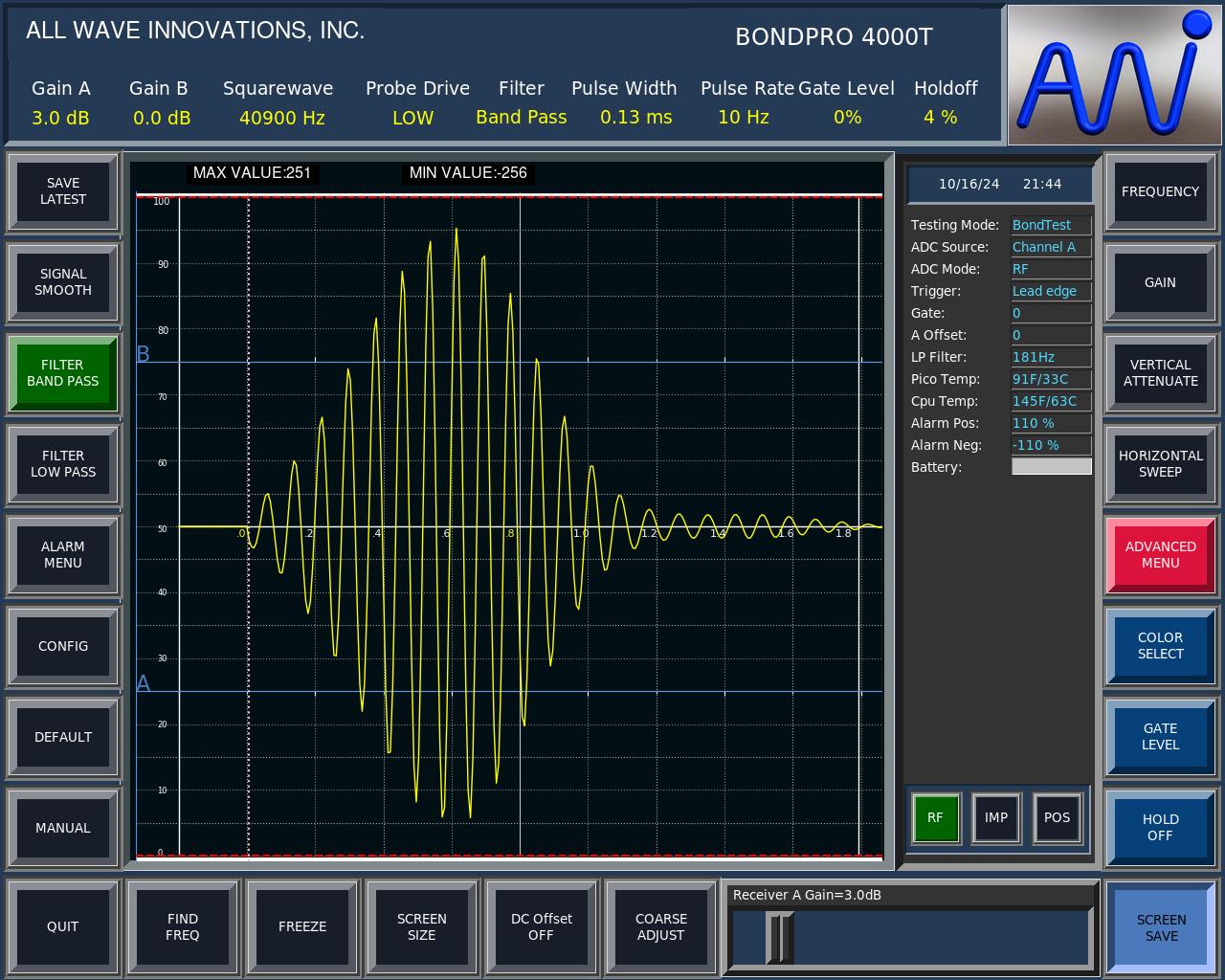Screen dimensions: 1225x980
Task: Click the MIN VALUE:-256 readout
Action: point(468,173)
